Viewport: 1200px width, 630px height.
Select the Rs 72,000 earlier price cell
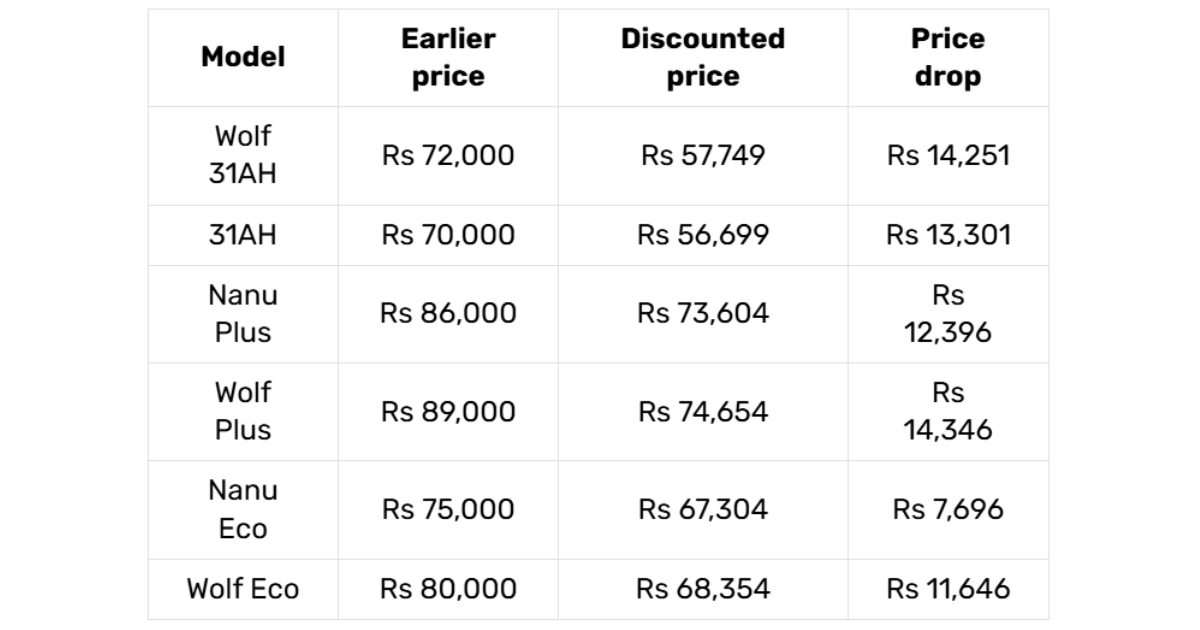[448, 155]
